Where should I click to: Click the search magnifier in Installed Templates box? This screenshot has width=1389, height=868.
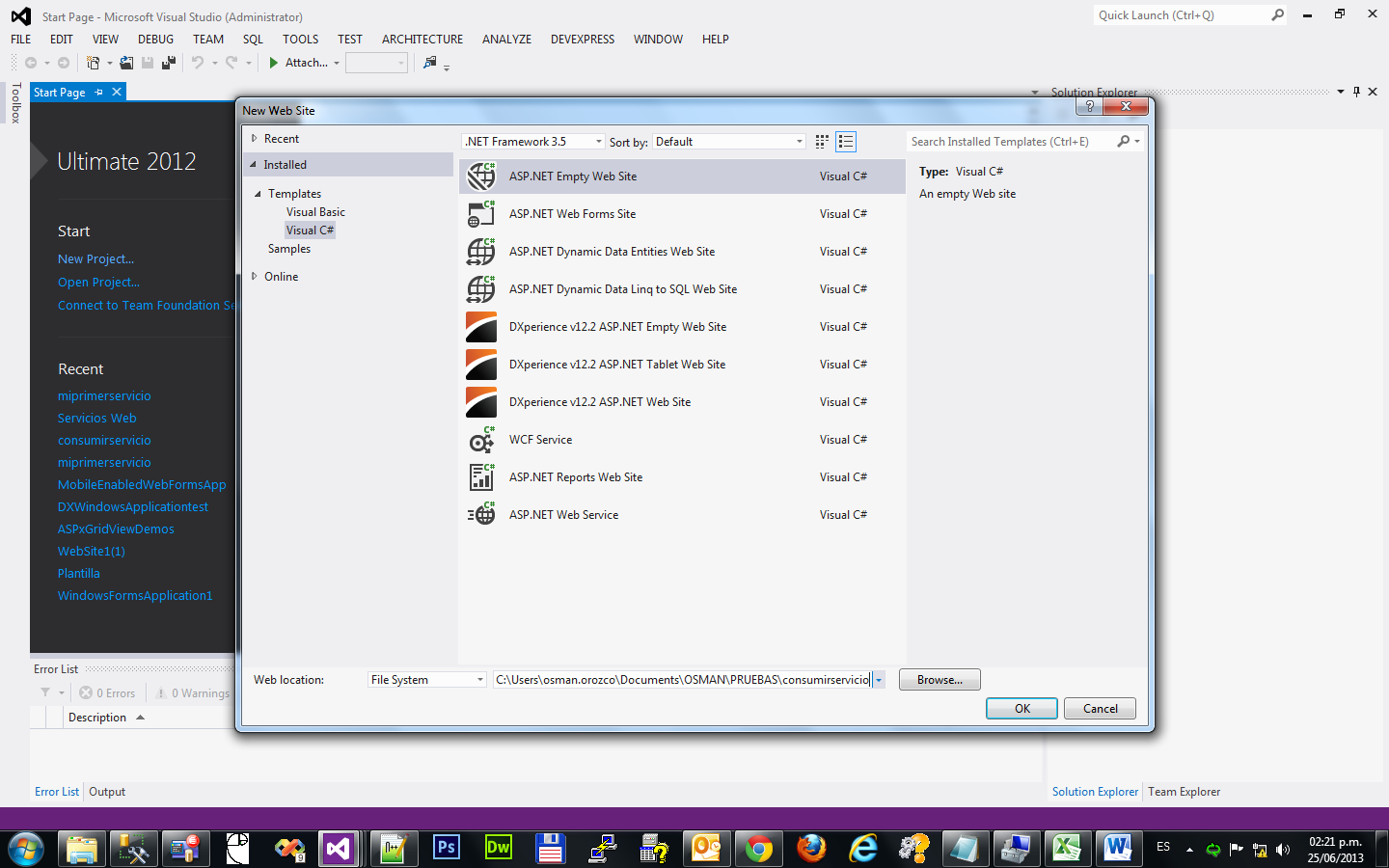(1124, 142)
